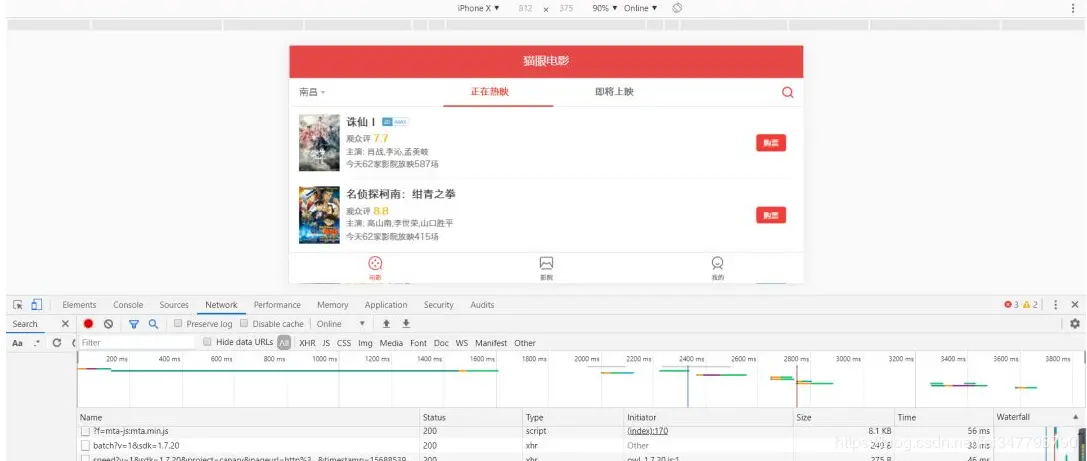Screen dimensions: 1087x461
Task: Open the Audits tab
Action: tap(482, 305)
